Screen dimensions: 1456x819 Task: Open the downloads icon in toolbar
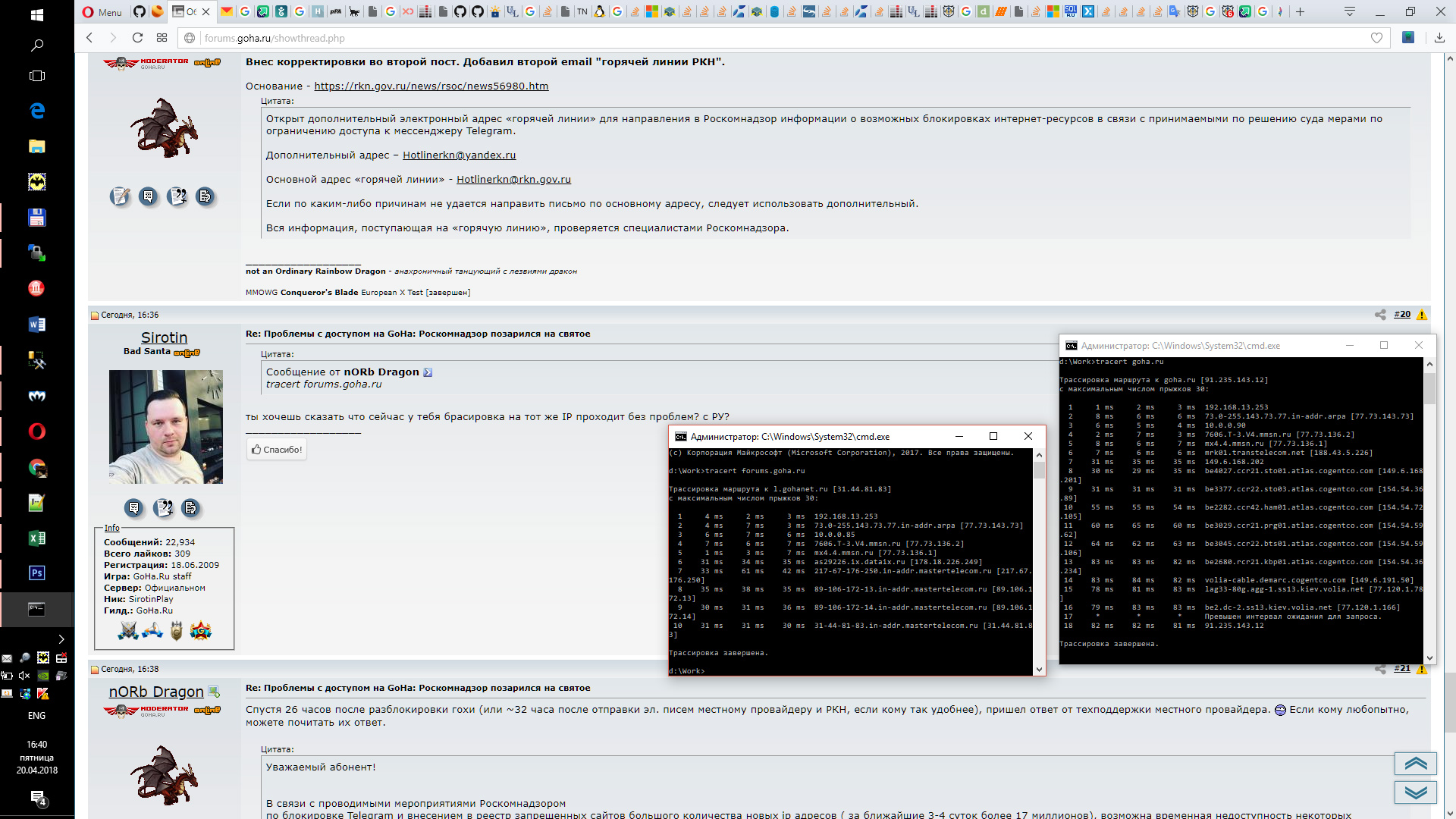tap(1439, 38)
